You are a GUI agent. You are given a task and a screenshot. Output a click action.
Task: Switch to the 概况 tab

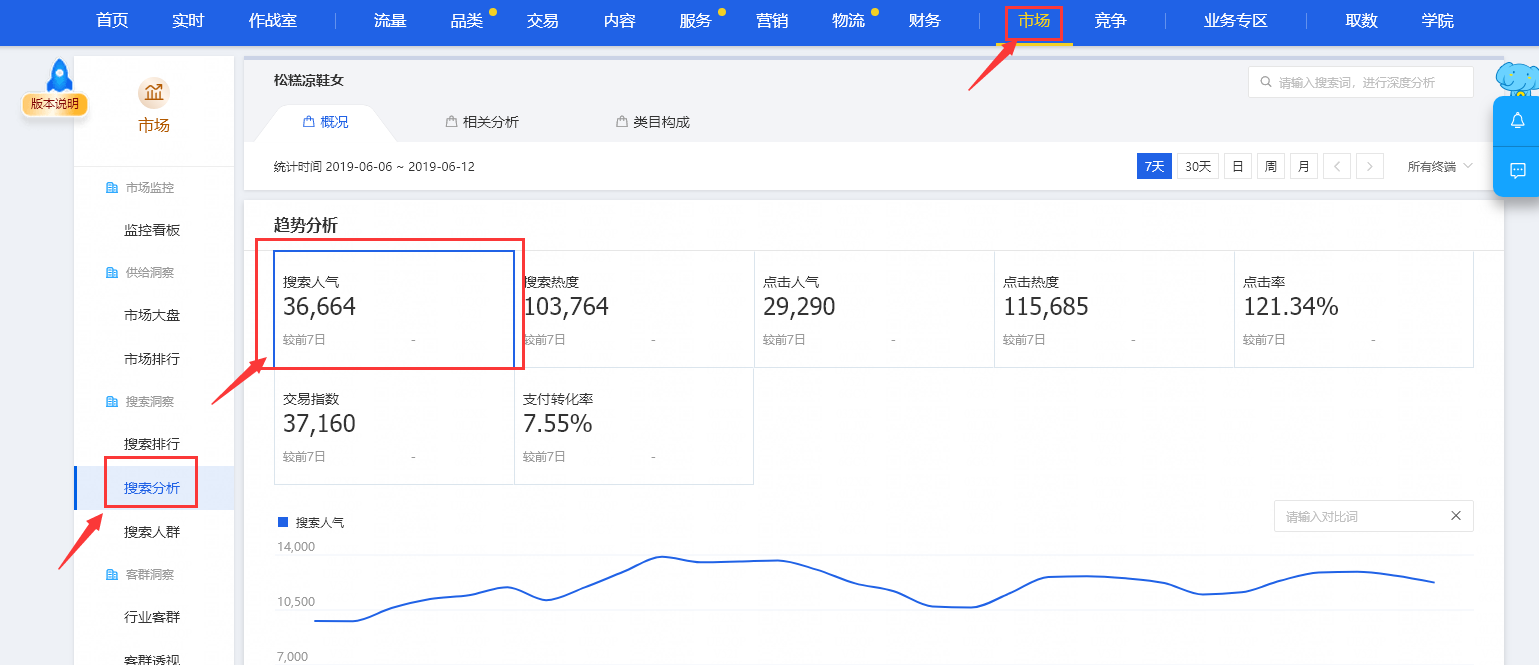pos(326,122)
